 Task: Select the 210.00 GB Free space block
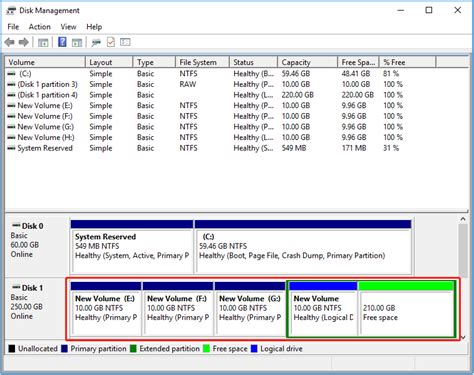406,308
